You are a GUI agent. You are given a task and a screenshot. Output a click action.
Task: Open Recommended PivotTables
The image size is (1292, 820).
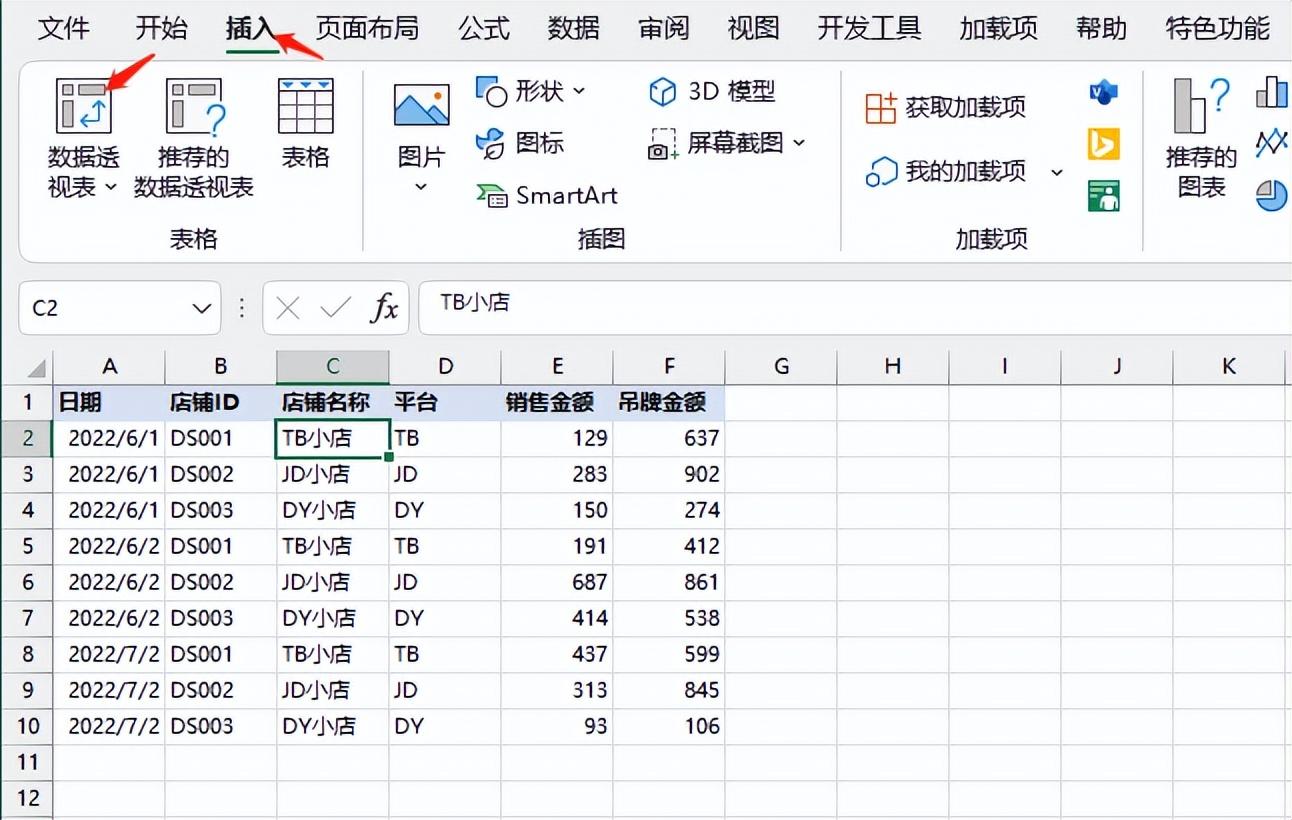(x=194, y=108)
